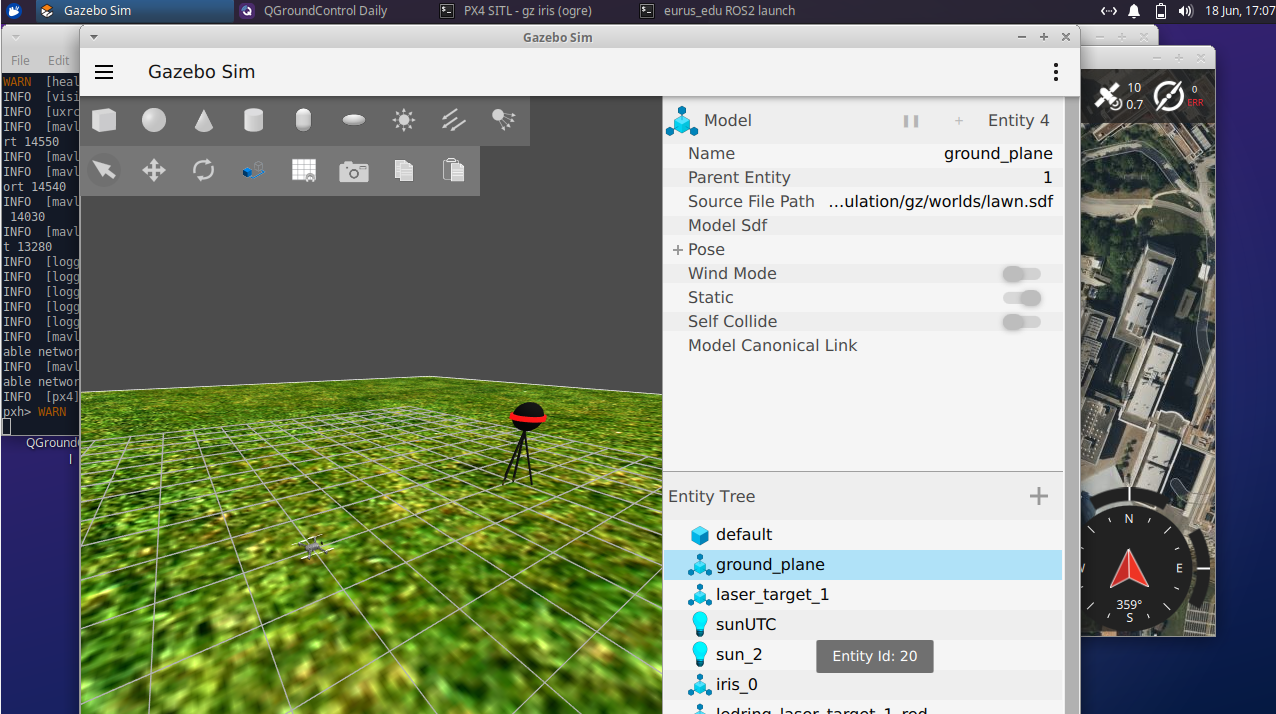Activate the rotate mode tool
The image size is (1276, 714).
[204, 171]
